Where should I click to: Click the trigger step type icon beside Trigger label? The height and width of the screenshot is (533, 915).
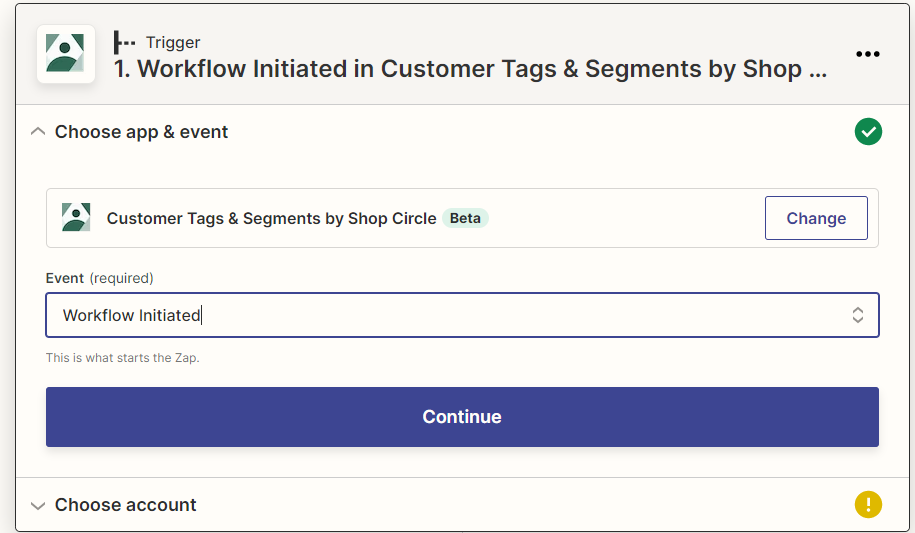124,43
